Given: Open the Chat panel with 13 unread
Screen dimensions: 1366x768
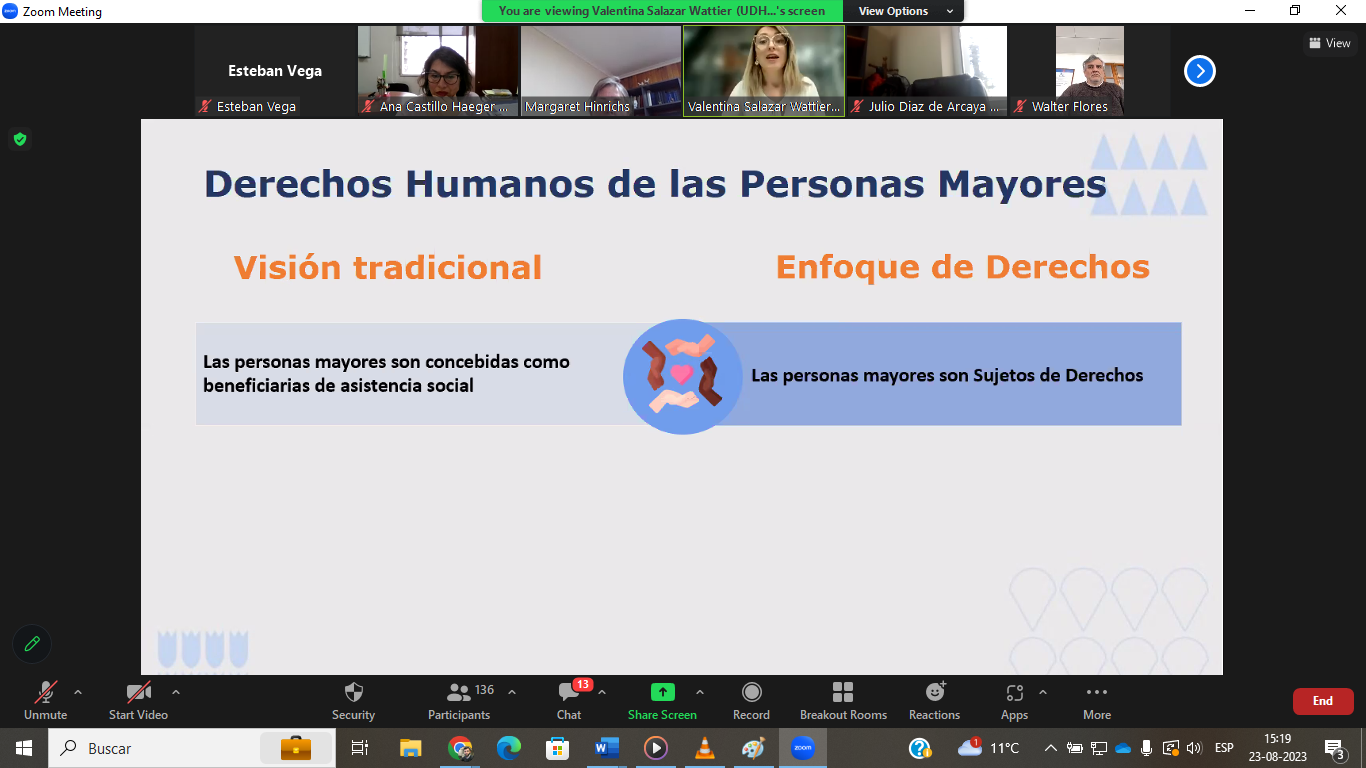Looking at the screenshot, I should pyautogui.click(x=569, y=700).
